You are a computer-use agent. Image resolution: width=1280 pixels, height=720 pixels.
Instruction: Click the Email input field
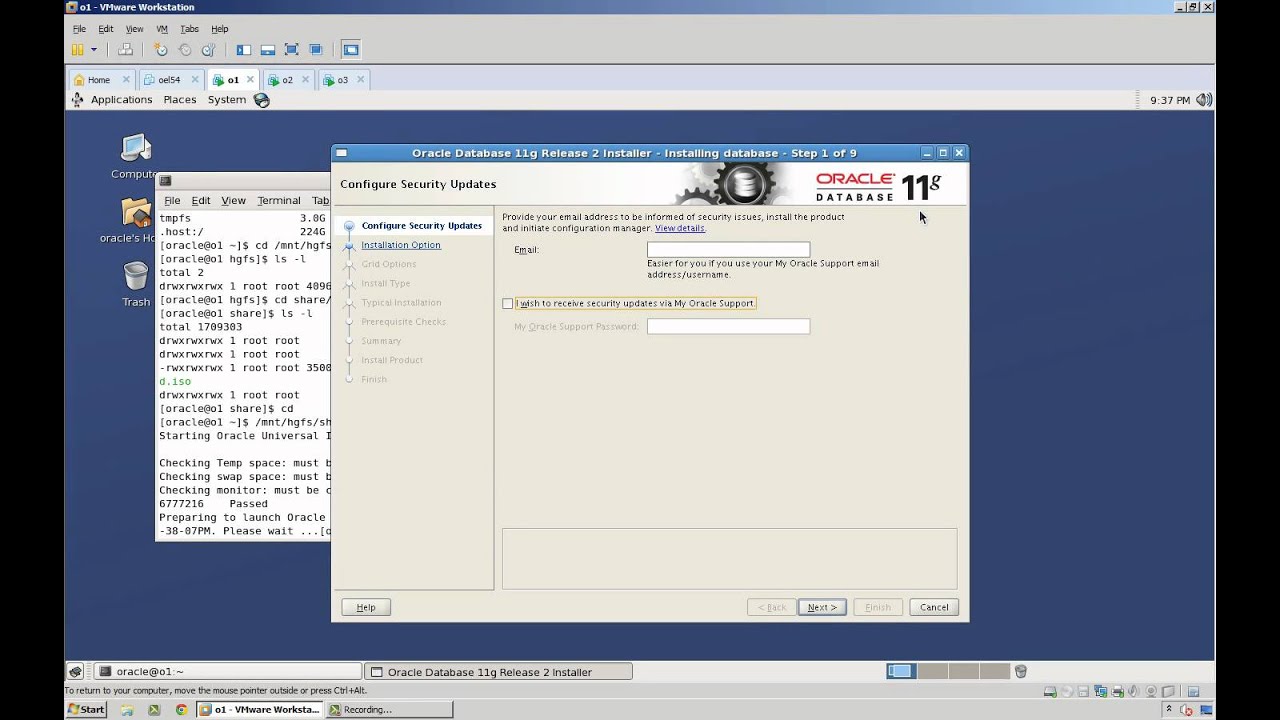728,249
